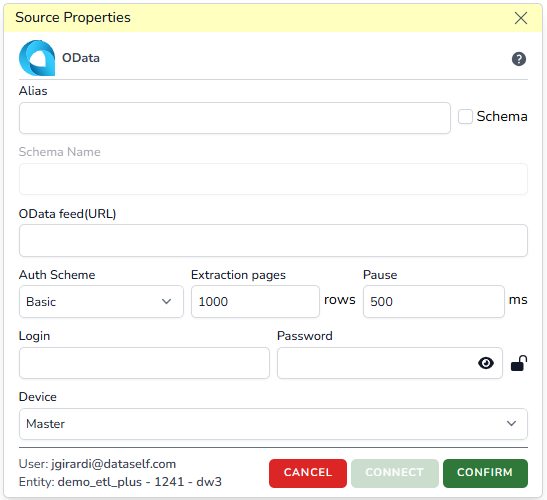The height and width of the screenshot is (500, 547).
Task: Show password with the eye icon
Action: click(x=486, y=363)
